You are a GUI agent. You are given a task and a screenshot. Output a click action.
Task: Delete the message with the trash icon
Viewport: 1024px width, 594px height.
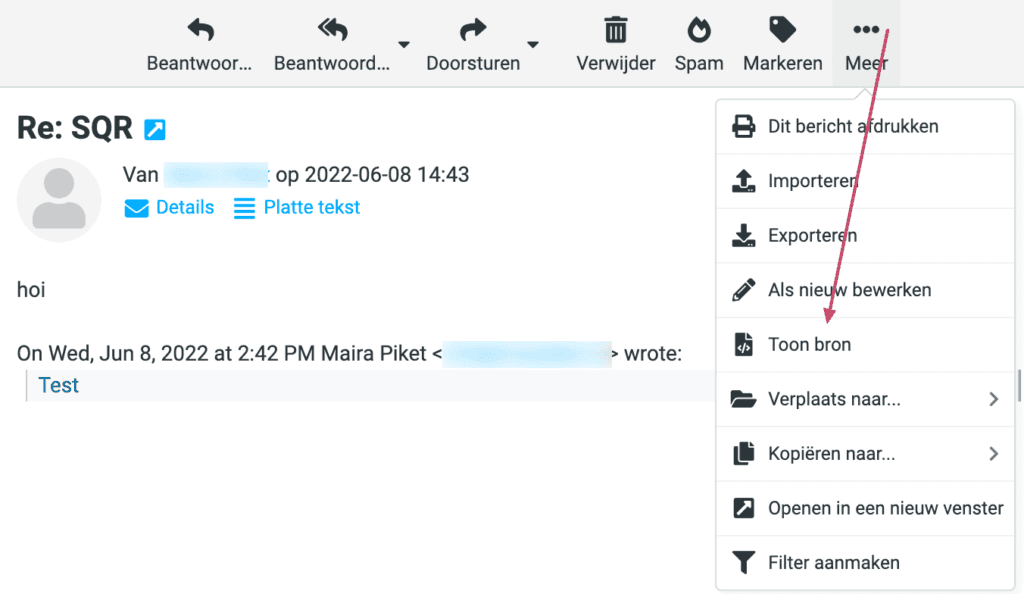616,31
